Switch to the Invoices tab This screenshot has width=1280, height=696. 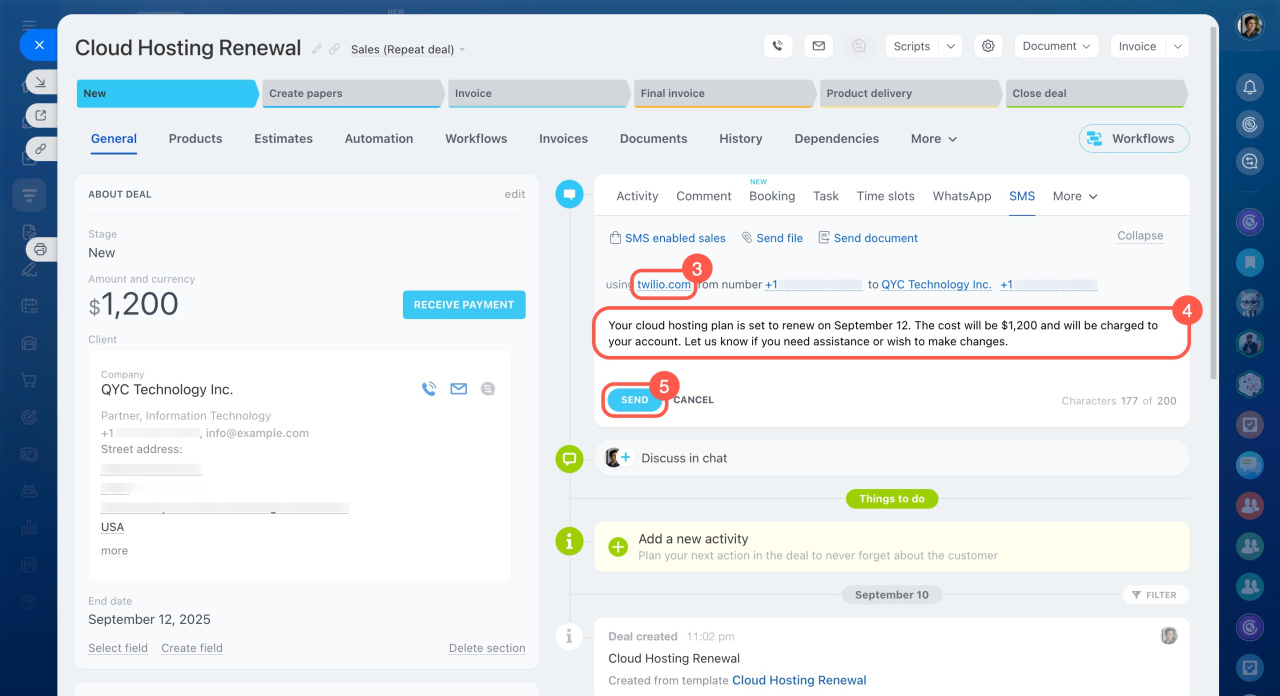click(563, 139)
